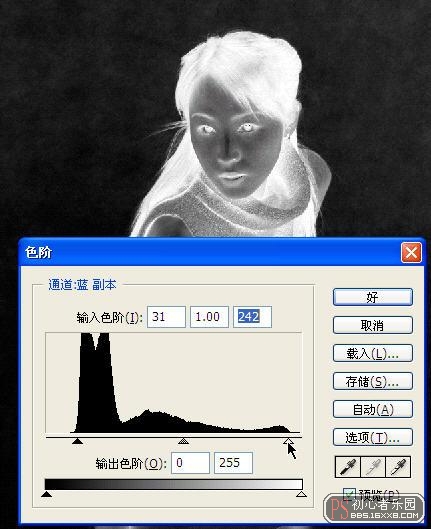The height and width of the screenshot is (529, 431).
Task: Select the black point eyedropper
Action: click(x=347, y=467)
